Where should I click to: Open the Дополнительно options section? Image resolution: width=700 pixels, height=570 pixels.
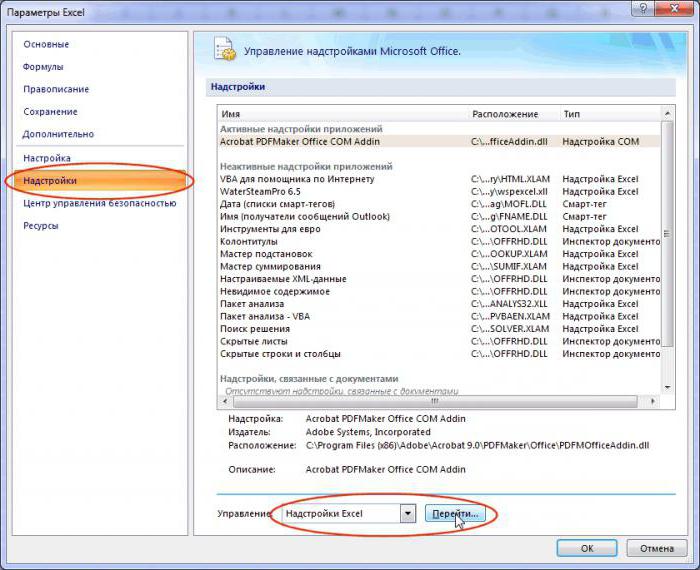point(58,134)
